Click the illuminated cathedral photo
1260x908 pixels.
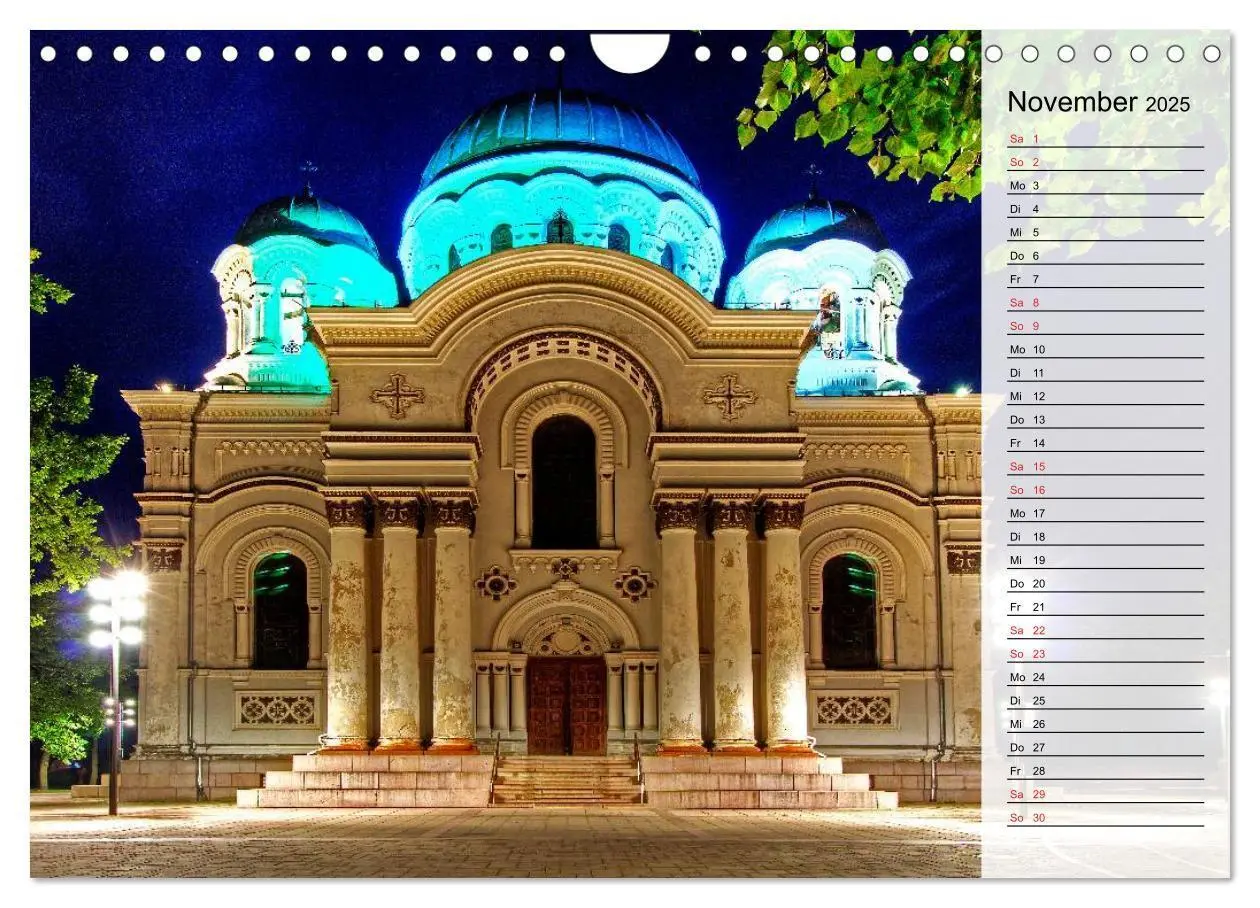pyautogui.click(x=506, y=454)
